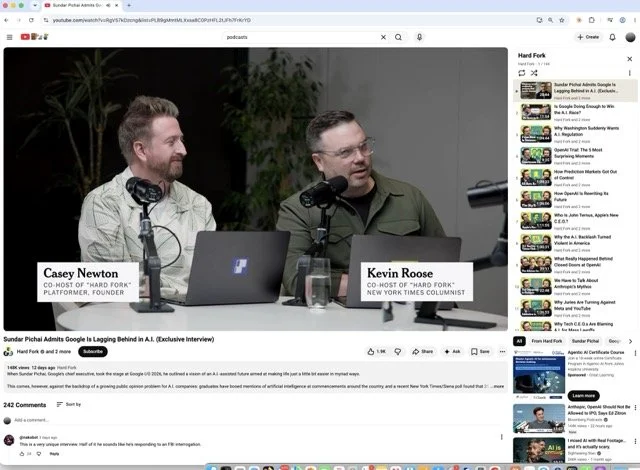Play 'What Really Happened Behind Closed Doors at OpenAI'

click(x=576, y=264)
